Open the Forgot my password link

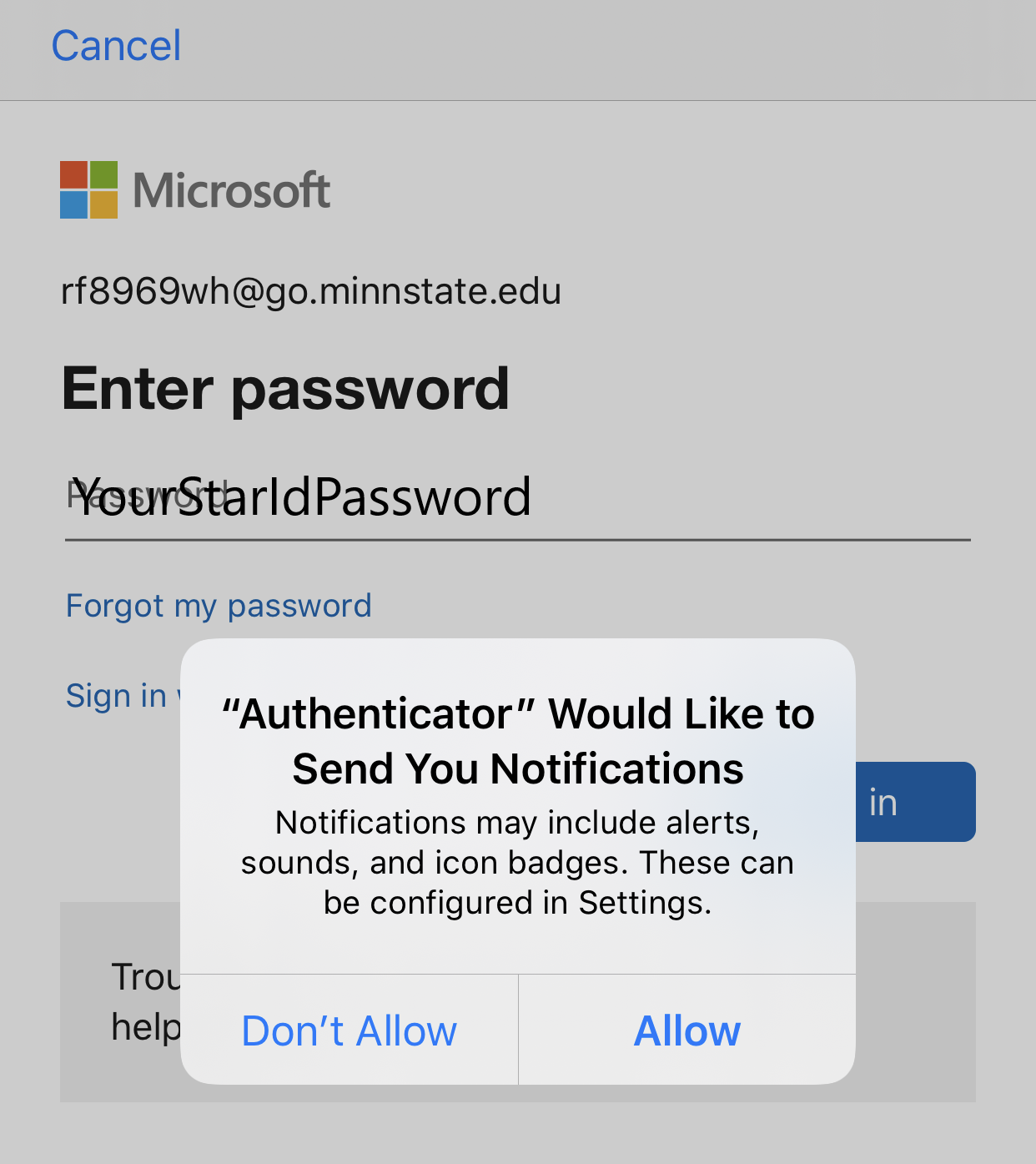tap(219, 606)
